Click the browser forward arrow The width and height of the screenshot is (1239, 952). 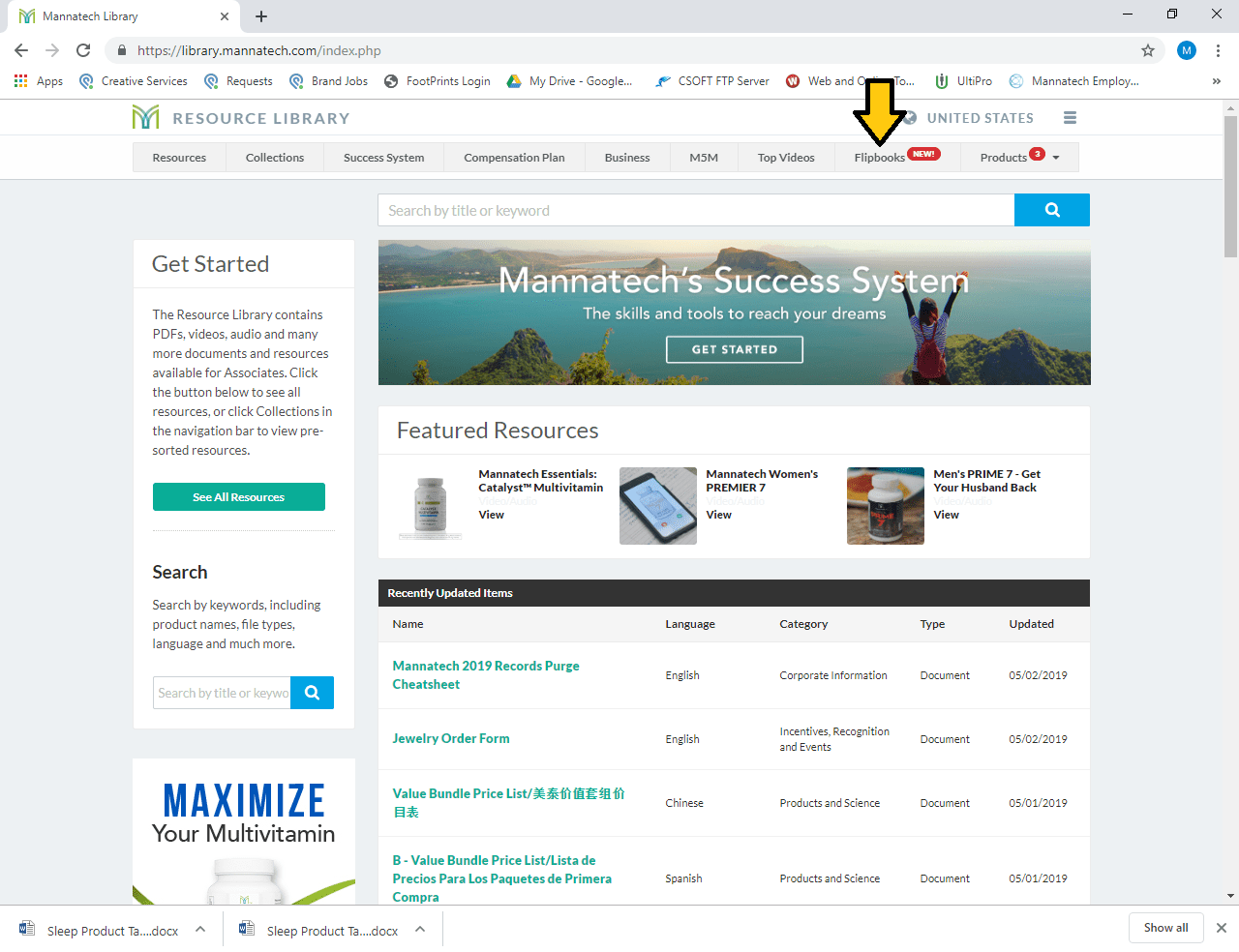pyautogui.click(x=52, y=50)
